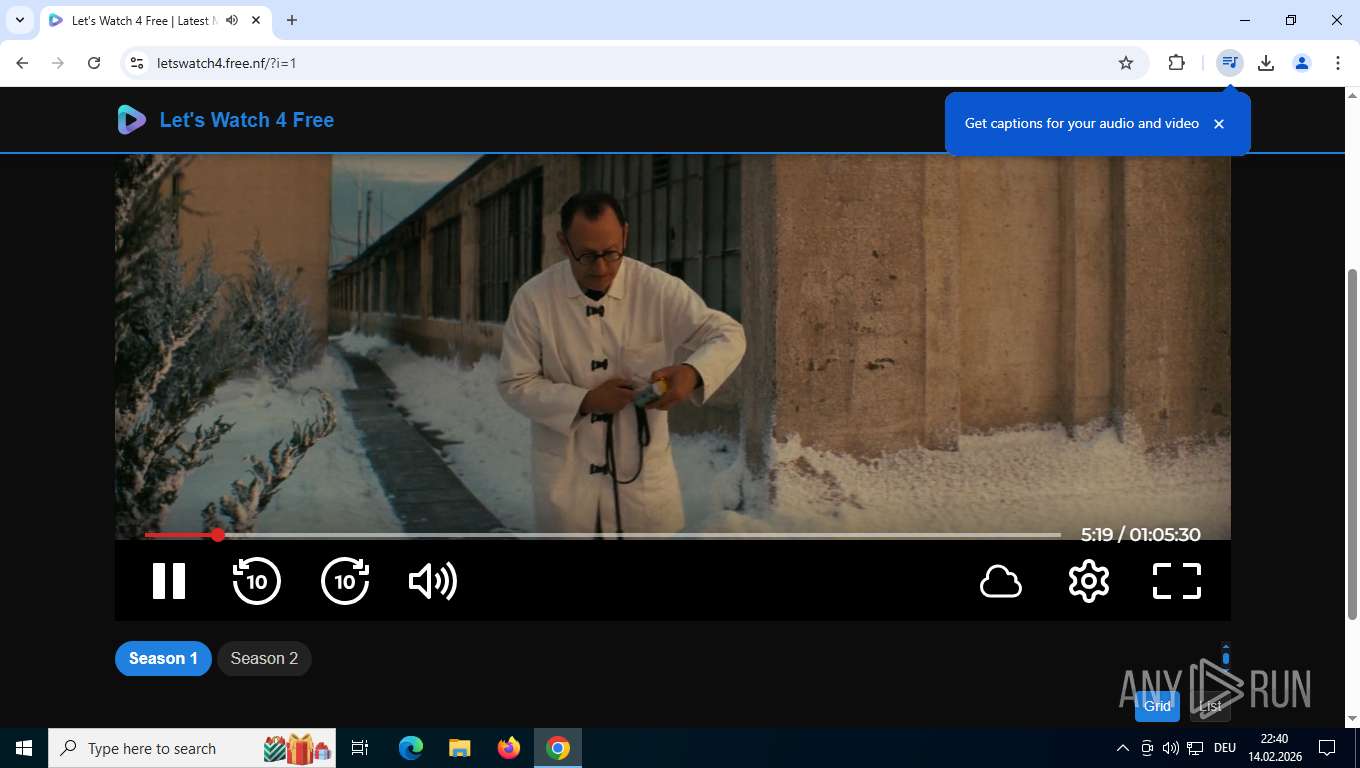Click the red progress bar handle
The image size is (1360, 768).
218,535
